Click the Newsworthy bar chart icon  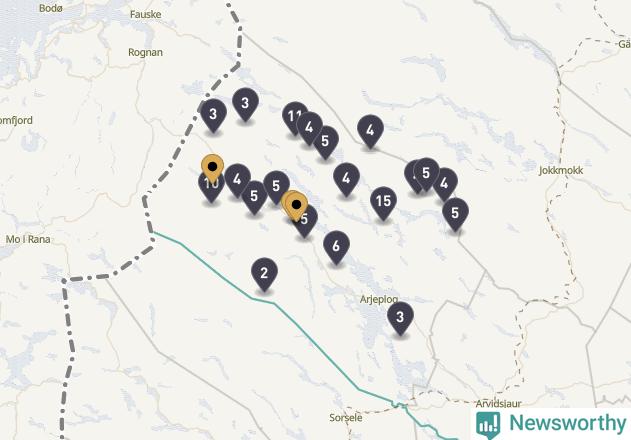488,425
